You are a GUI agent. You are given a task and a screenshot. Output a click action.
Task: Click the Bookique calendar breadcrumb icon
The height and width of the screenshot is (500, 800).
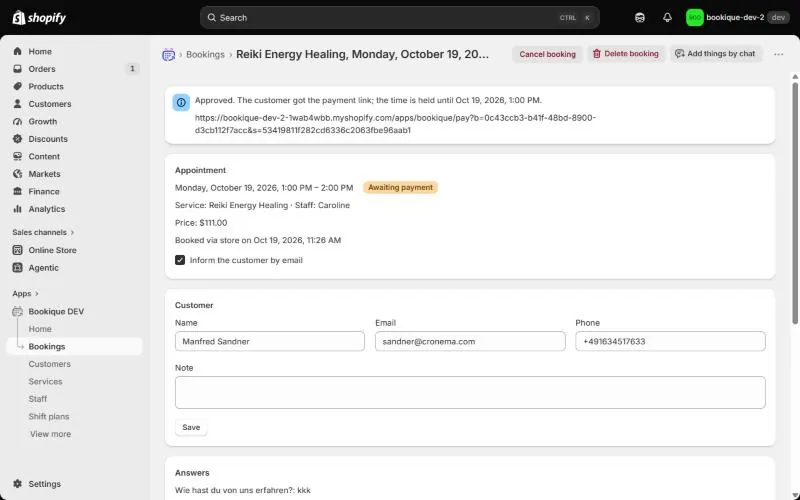pyautogui.click(x=168, y=54)
